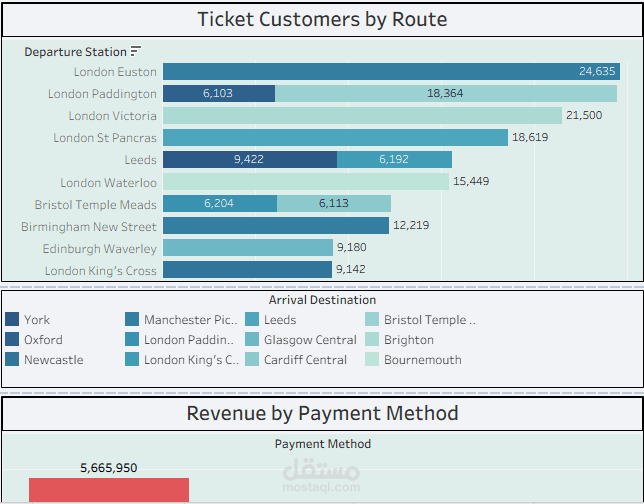Viewport: 644px width, 504px height.
Task: Click the Bristol Temple Meads 6,113 segment
Action: coord(334,204)
